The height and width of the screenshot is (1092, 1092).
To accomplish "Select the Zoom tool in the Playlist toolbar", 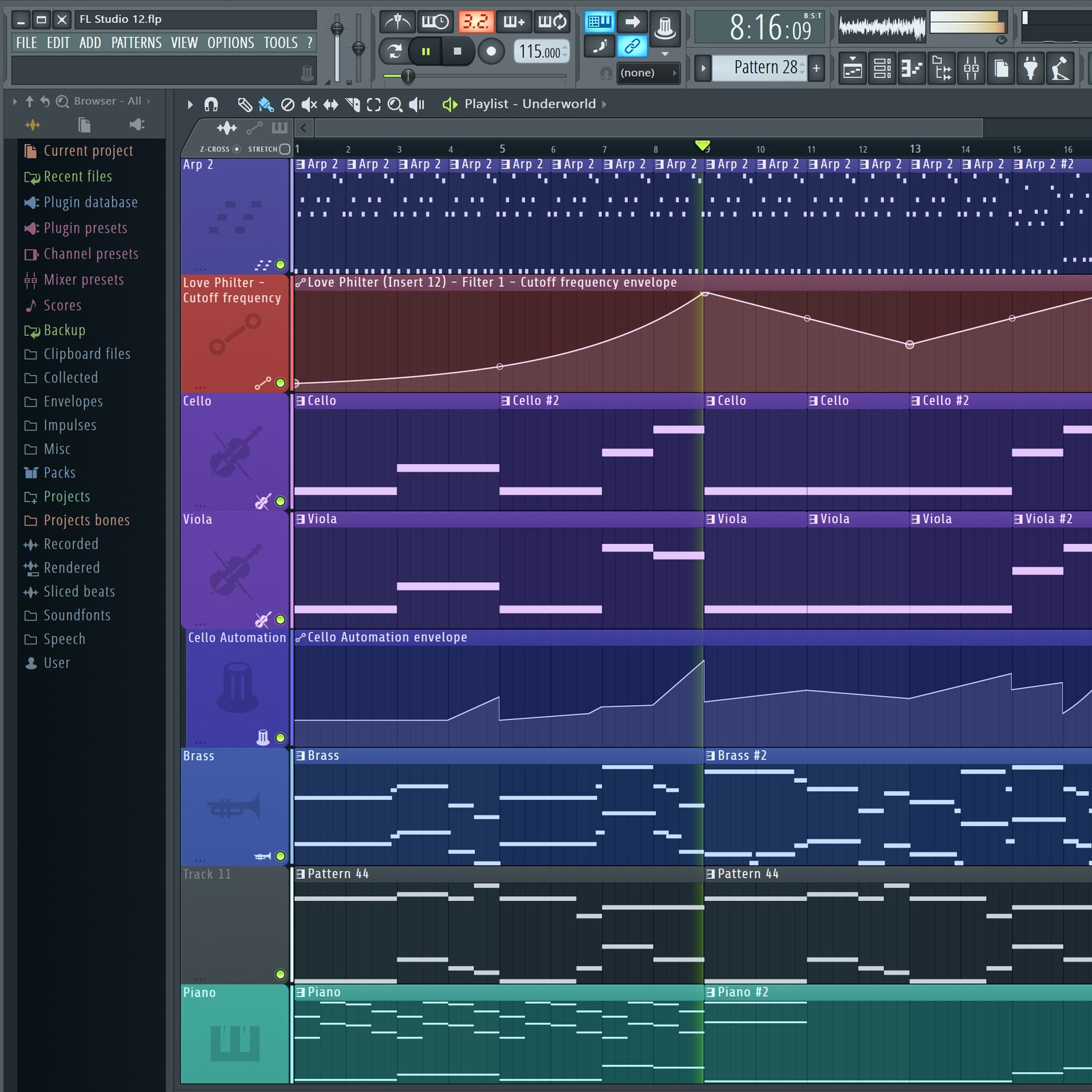I will tap(395, 104).
